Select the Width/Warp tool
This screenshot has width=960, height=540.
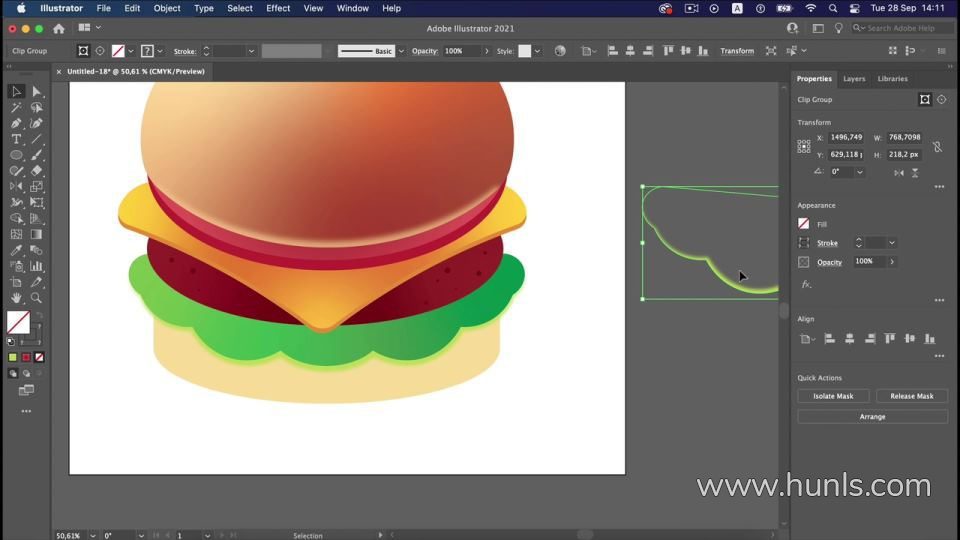(16, 203)
